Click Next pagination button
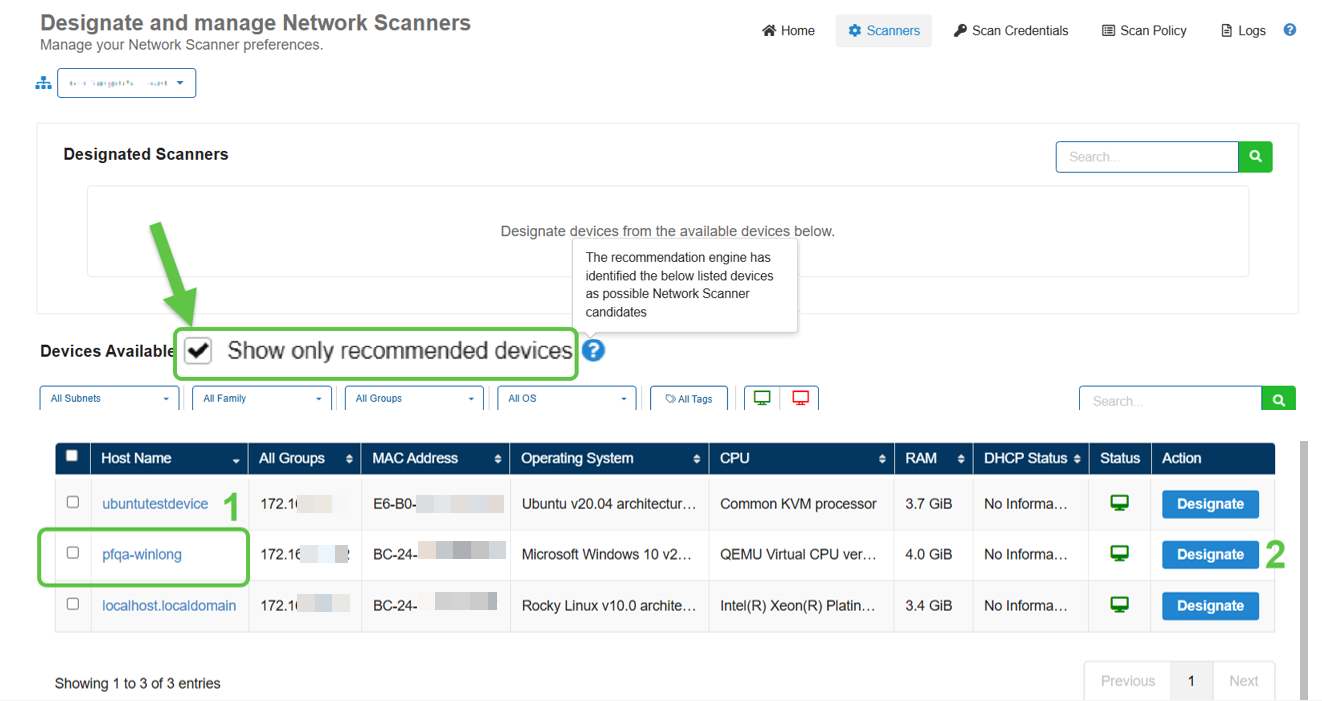The height and width of the screenshot is (701, 1322). coord(1244,681)
